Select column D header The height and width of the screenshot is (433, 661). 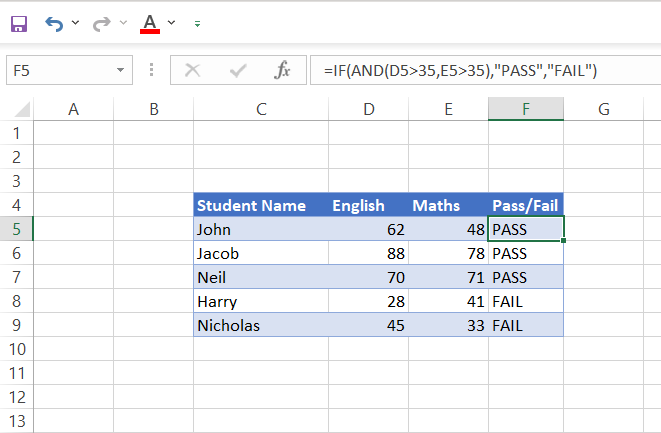369,110
